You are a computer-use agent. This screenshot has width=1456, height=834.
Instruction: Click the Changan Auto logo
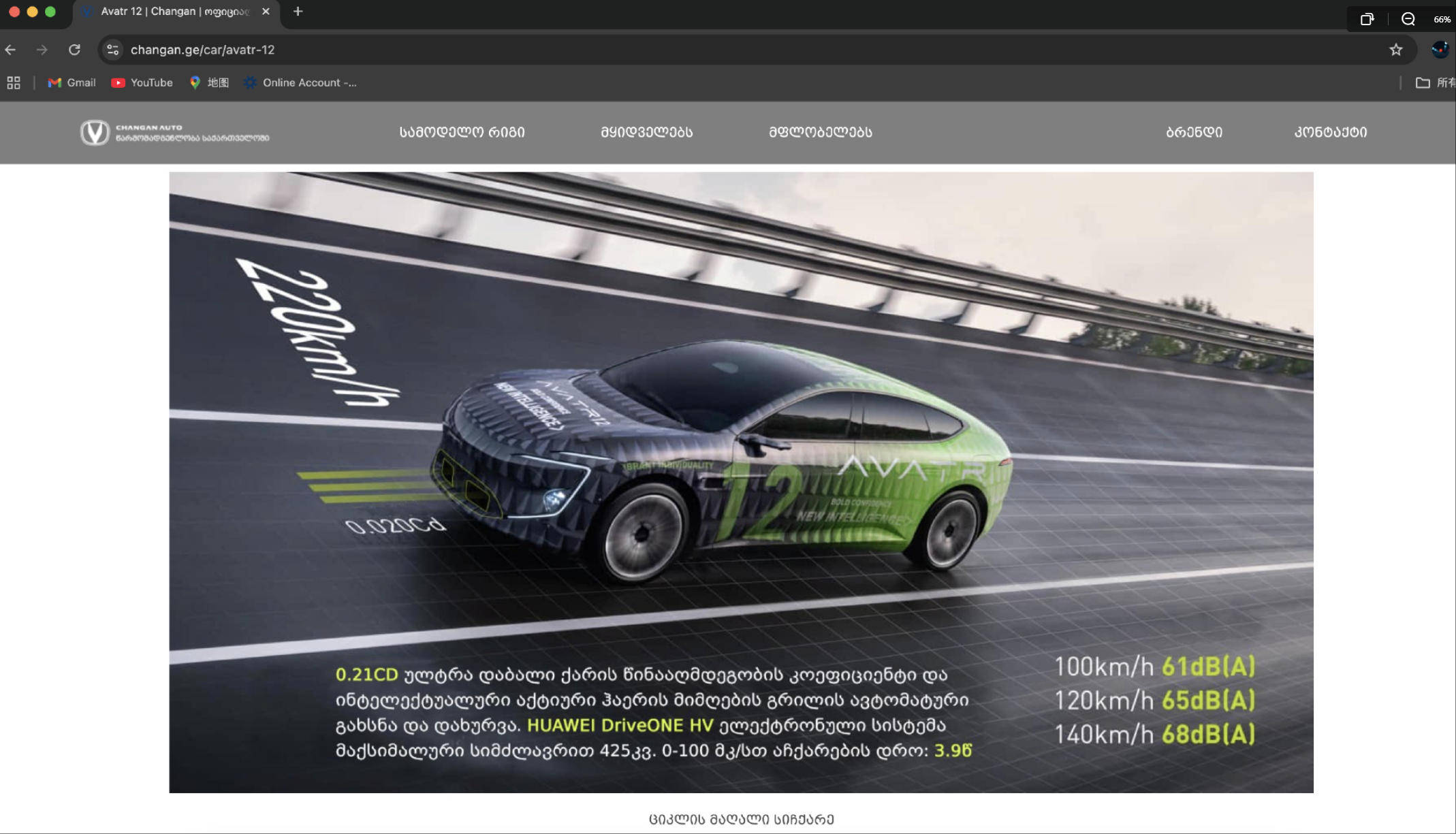point(174,132)
